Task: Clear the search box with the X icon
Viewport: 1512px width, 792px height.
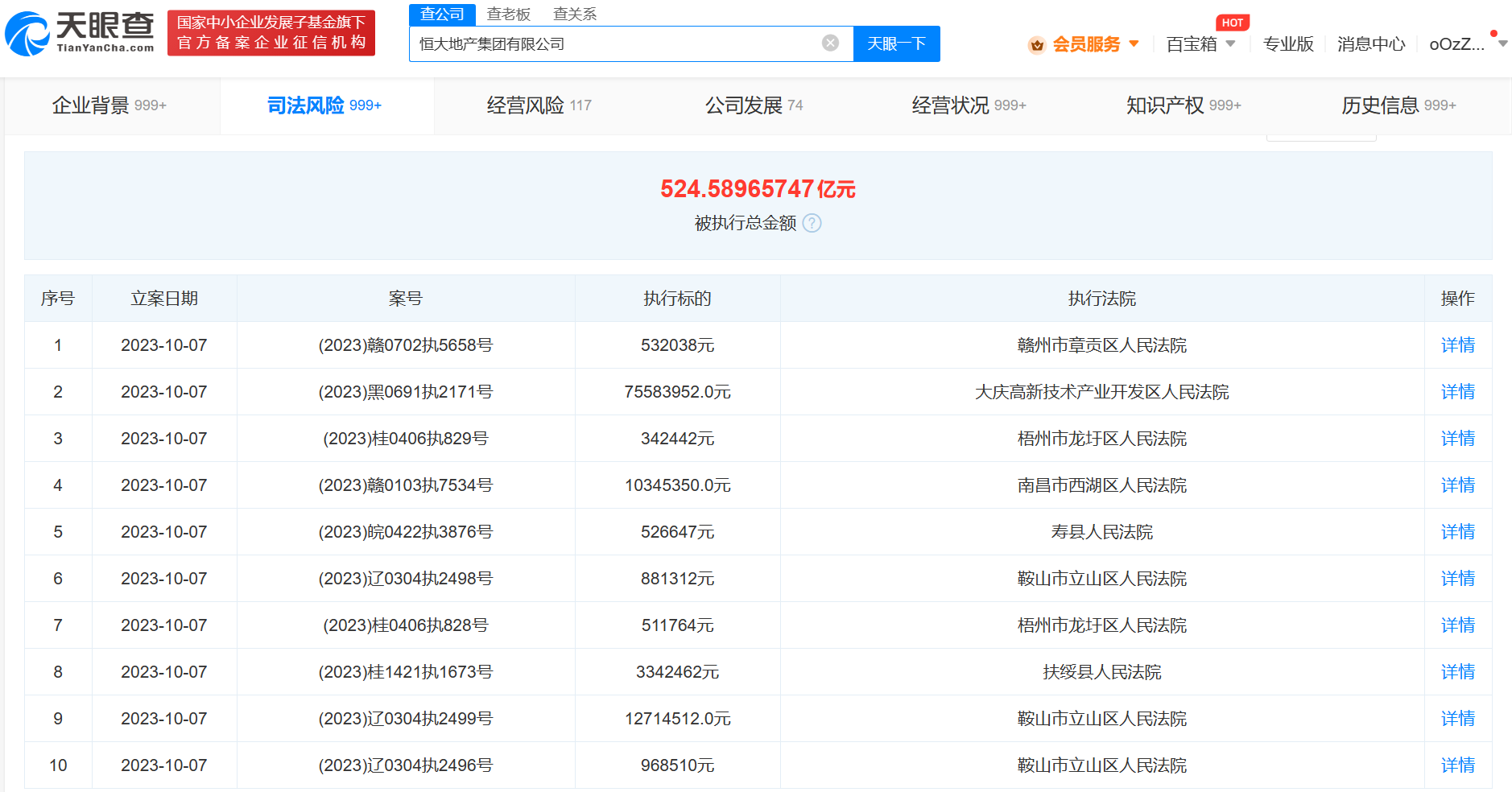Action: pos(830,43)
